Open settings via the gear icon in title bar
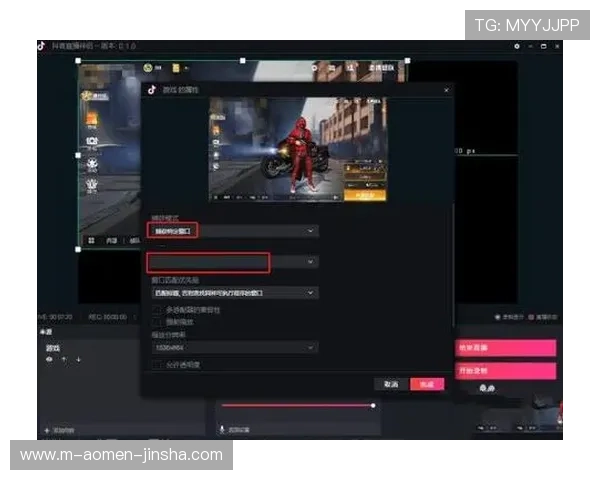This screenshot has width=600, height=480. [517, 46]
